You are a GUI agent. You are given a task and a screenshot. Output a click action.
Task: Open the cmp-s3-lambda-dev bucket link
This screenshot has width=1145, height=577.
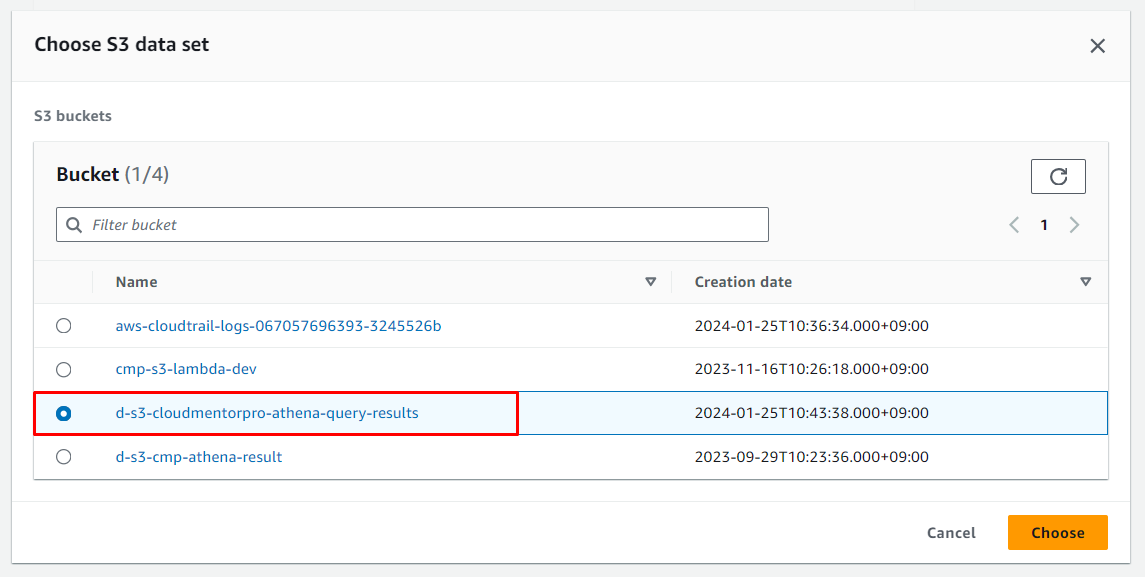click(x=186, y=369)
